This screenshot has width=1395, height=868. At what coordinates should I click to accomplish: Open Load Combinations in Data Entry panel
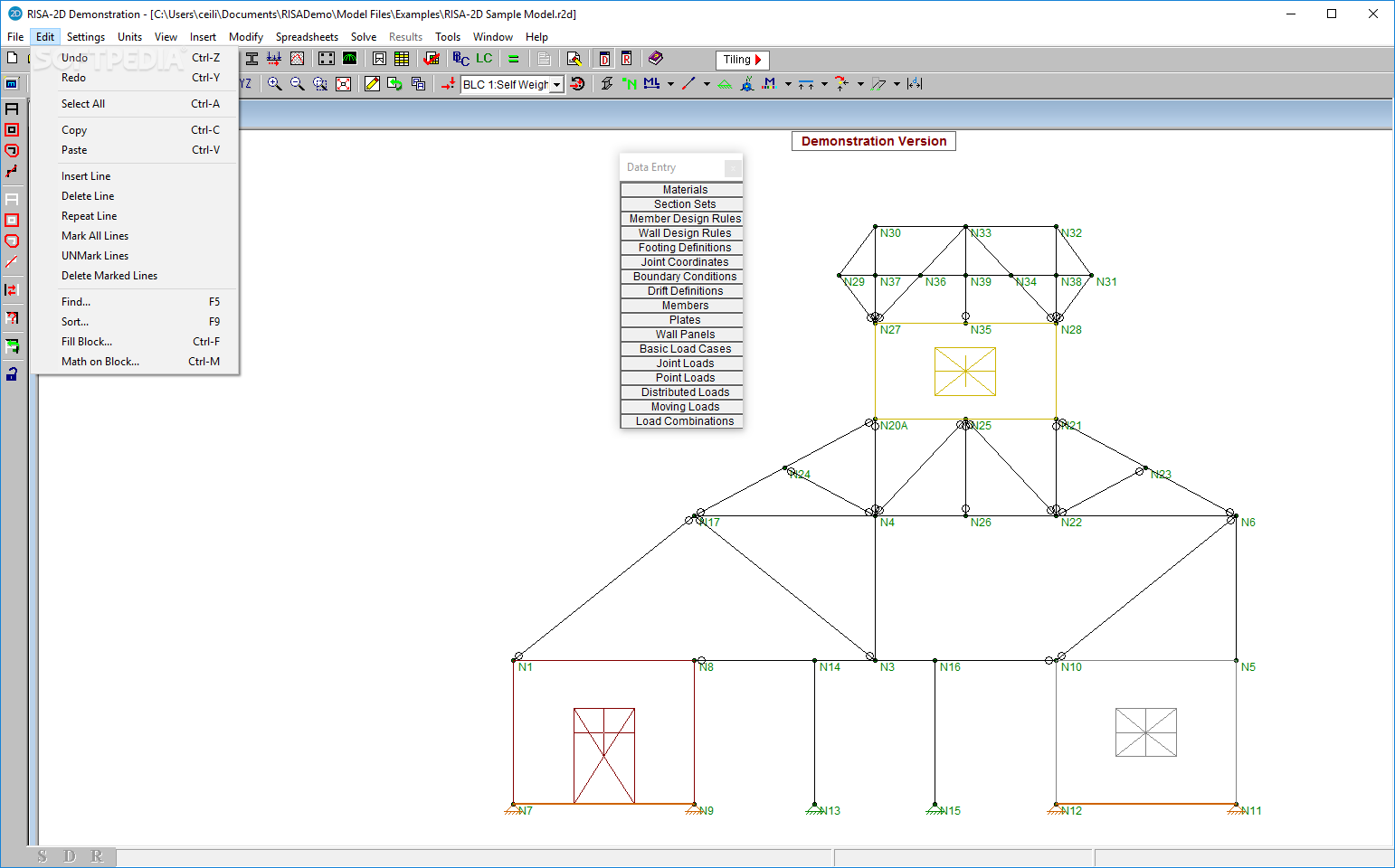pyautogui.click(x=681, y=421)
